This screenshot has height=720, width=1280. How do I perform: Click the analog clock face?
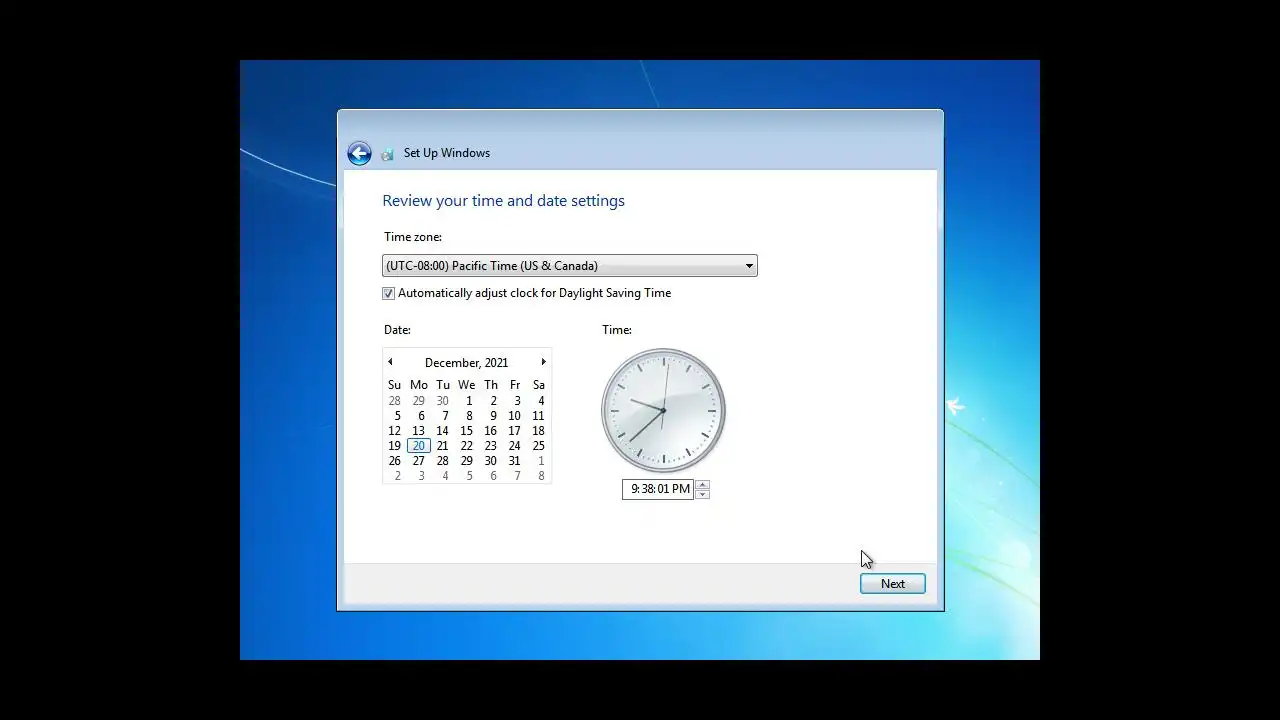(x=663, y=410)
